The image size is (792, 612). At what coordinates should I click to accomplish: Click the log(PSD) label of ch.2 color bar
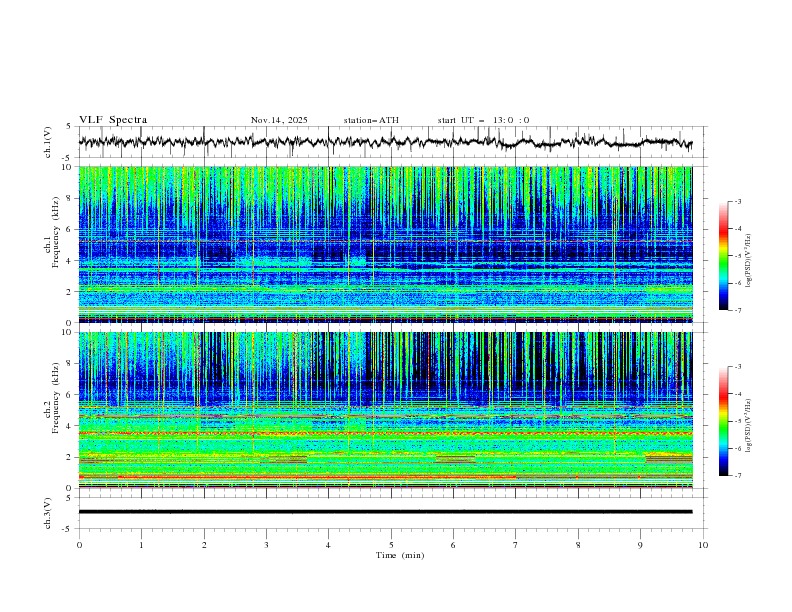(x=749, y=425)
